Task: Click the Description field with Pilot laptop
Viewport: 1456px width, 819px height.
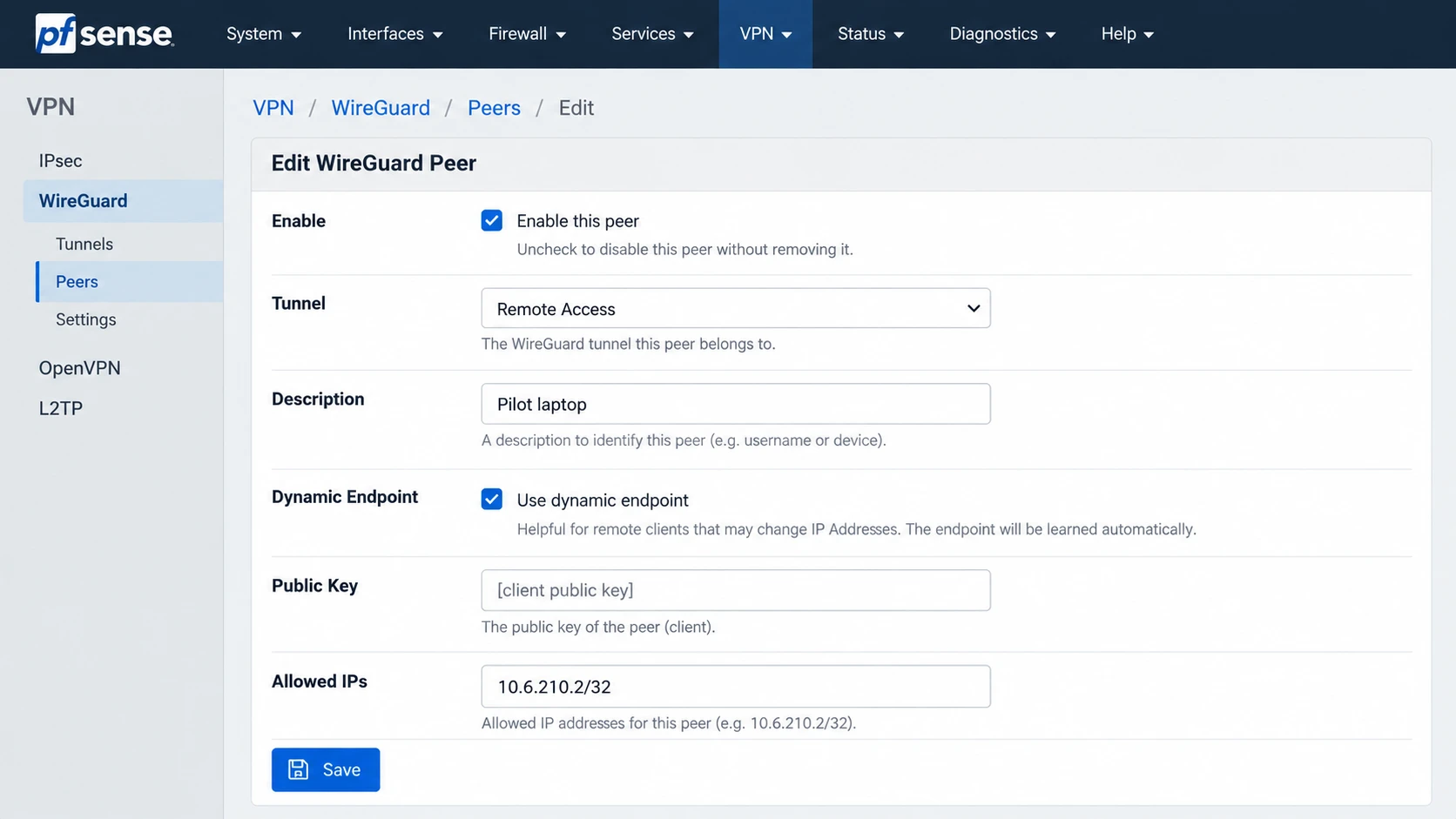Action: pos(736,404)
